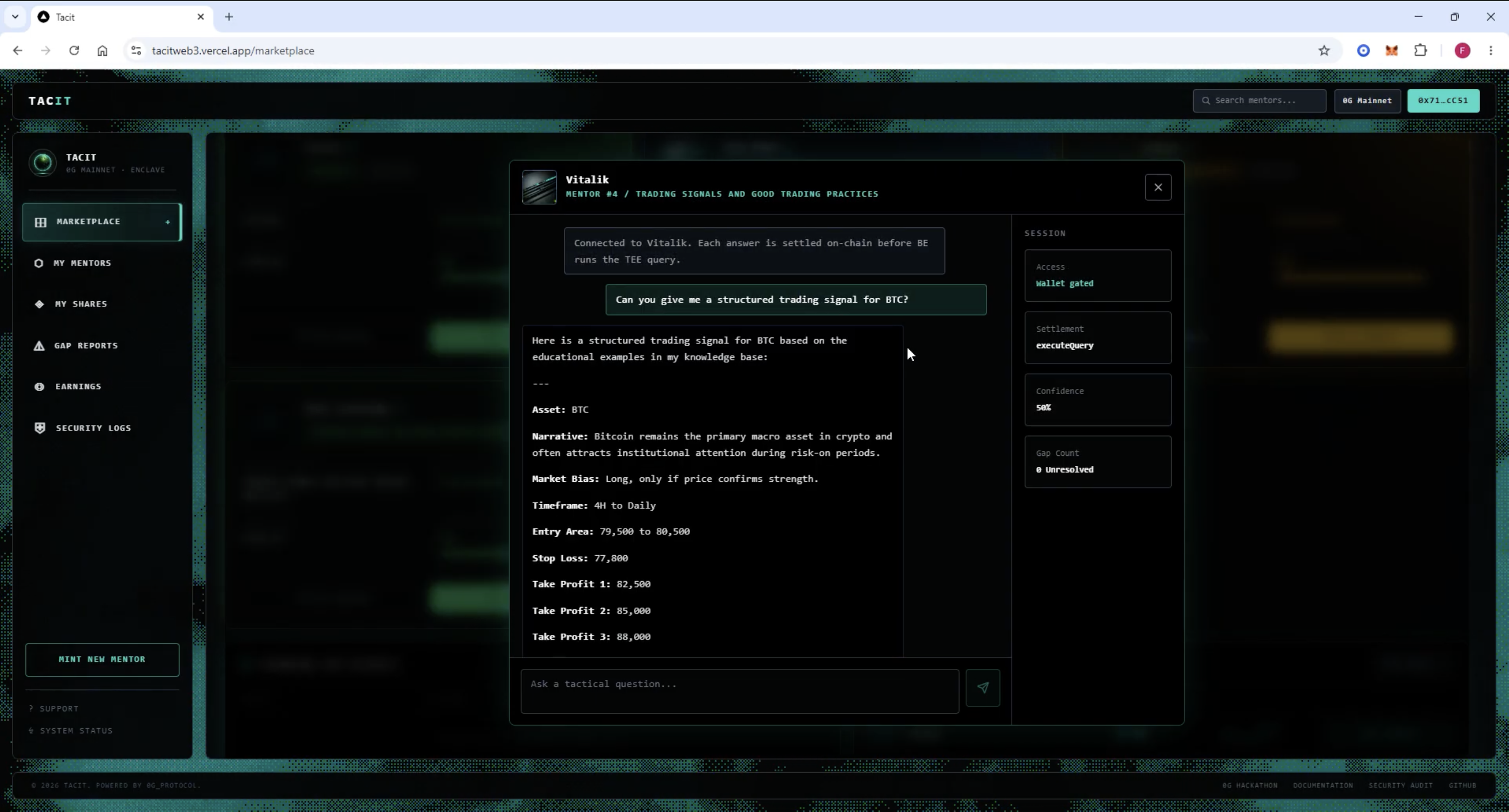The image size is (1509, 812).
Task: Click the plus sign on Marketplace item
Action: (168, 222)
